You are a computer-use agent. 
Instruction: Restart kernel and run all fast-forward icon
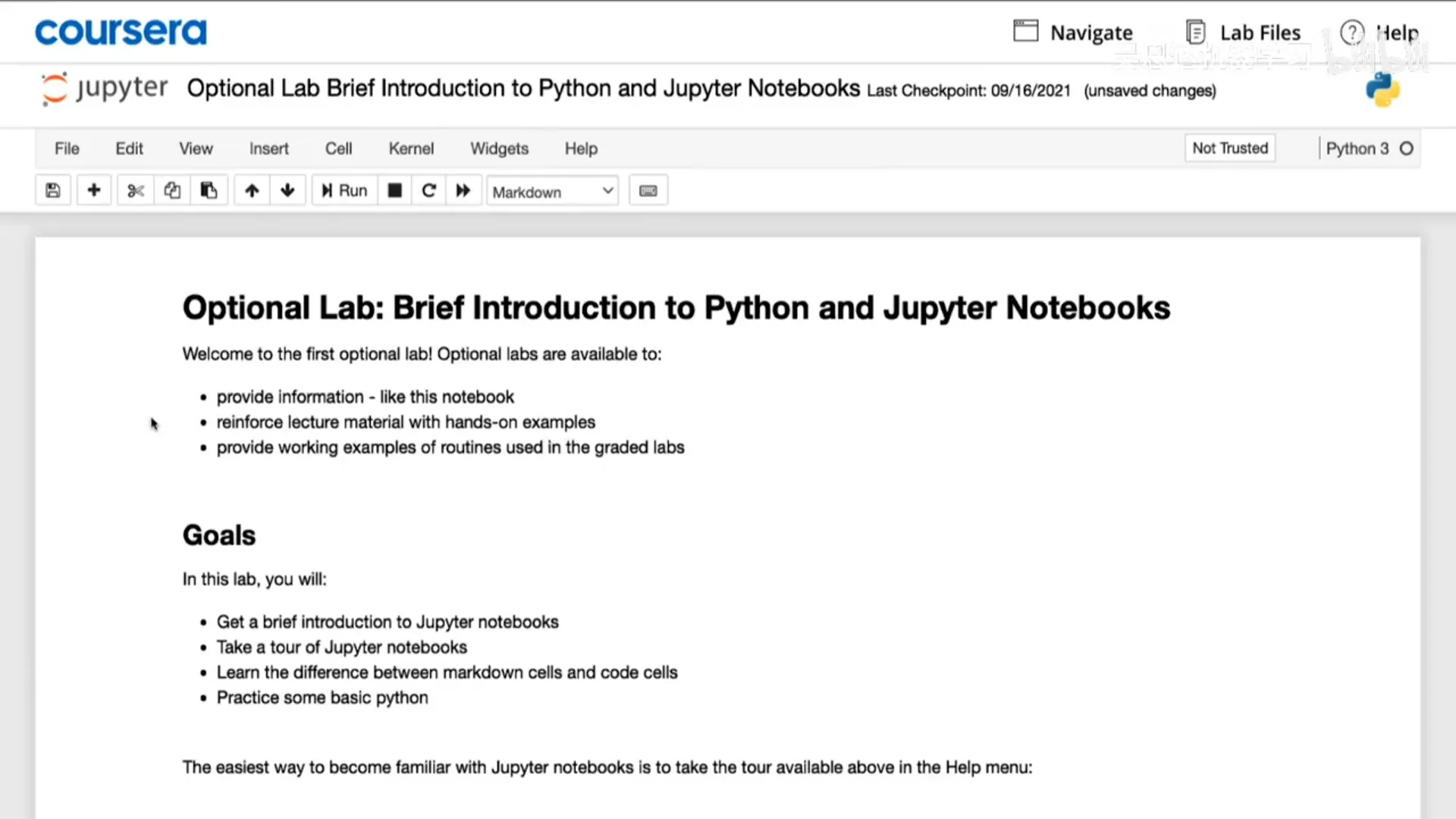click(463, 190)
